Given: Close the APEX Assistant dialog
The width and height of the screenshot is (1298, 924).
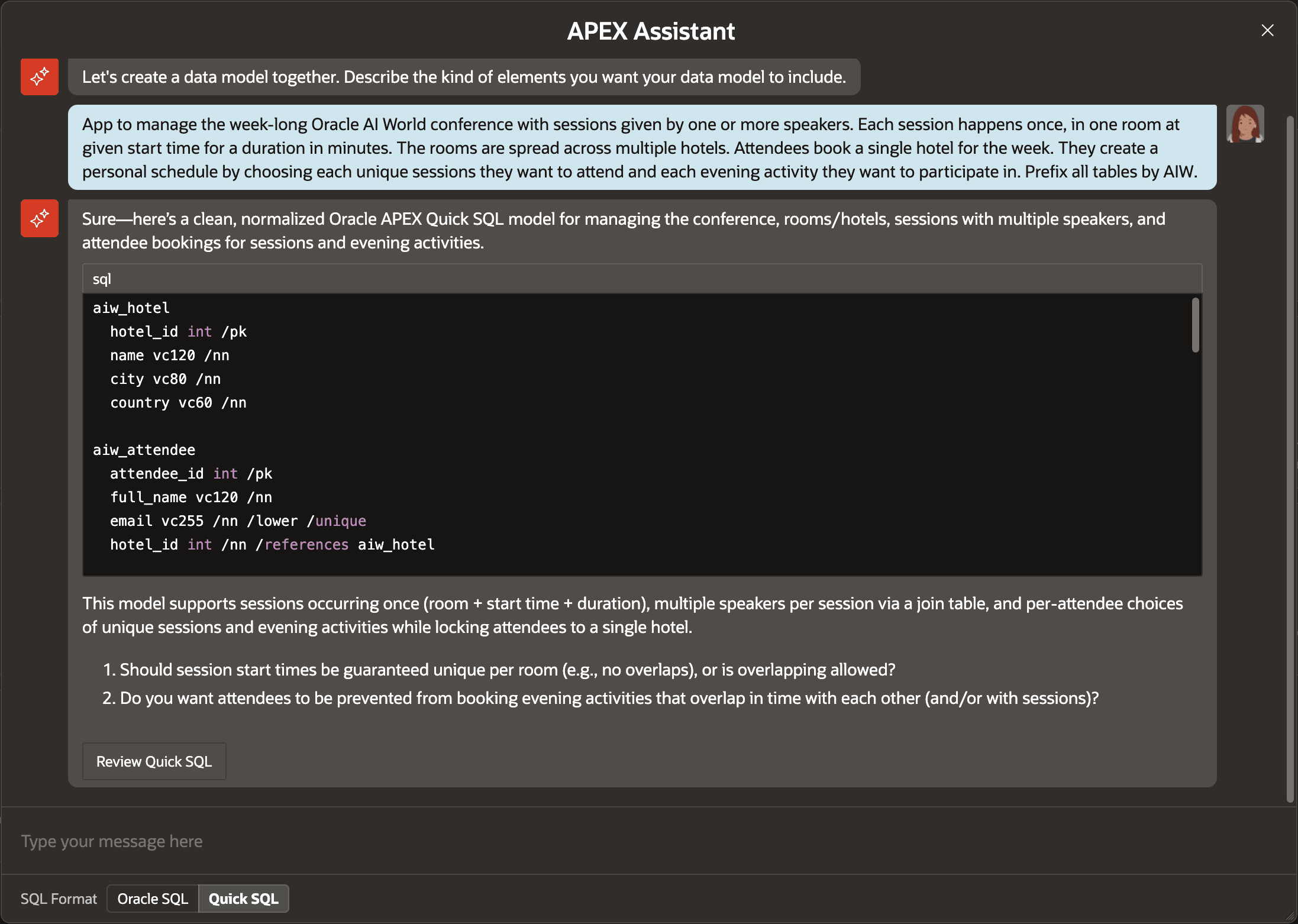Looking at the screenshot, I should 1267,30.
